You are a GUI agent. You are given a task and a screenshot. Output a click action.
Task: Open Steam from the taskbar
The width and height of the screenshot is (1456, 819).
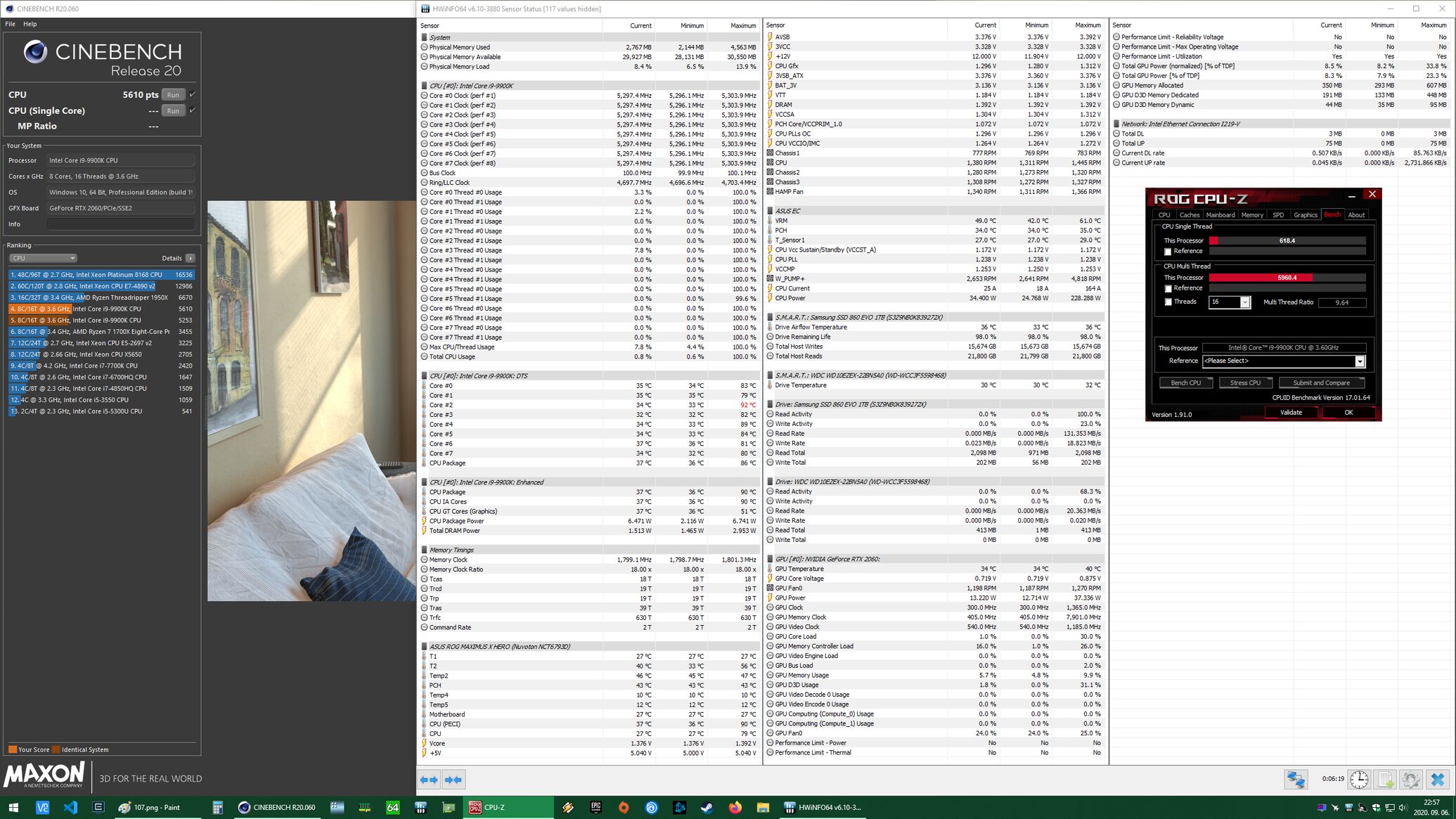coord(707,807)
